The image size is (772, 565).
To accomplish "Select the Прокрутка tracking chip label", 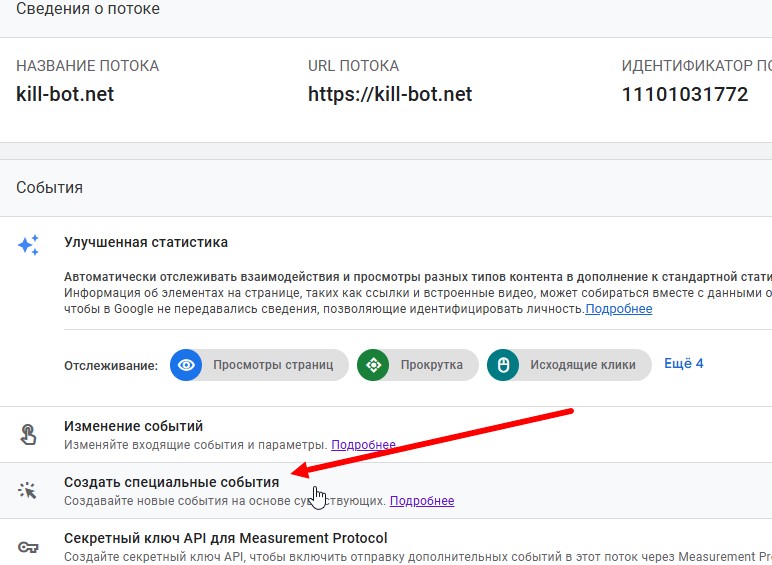I will pos(431,365).
